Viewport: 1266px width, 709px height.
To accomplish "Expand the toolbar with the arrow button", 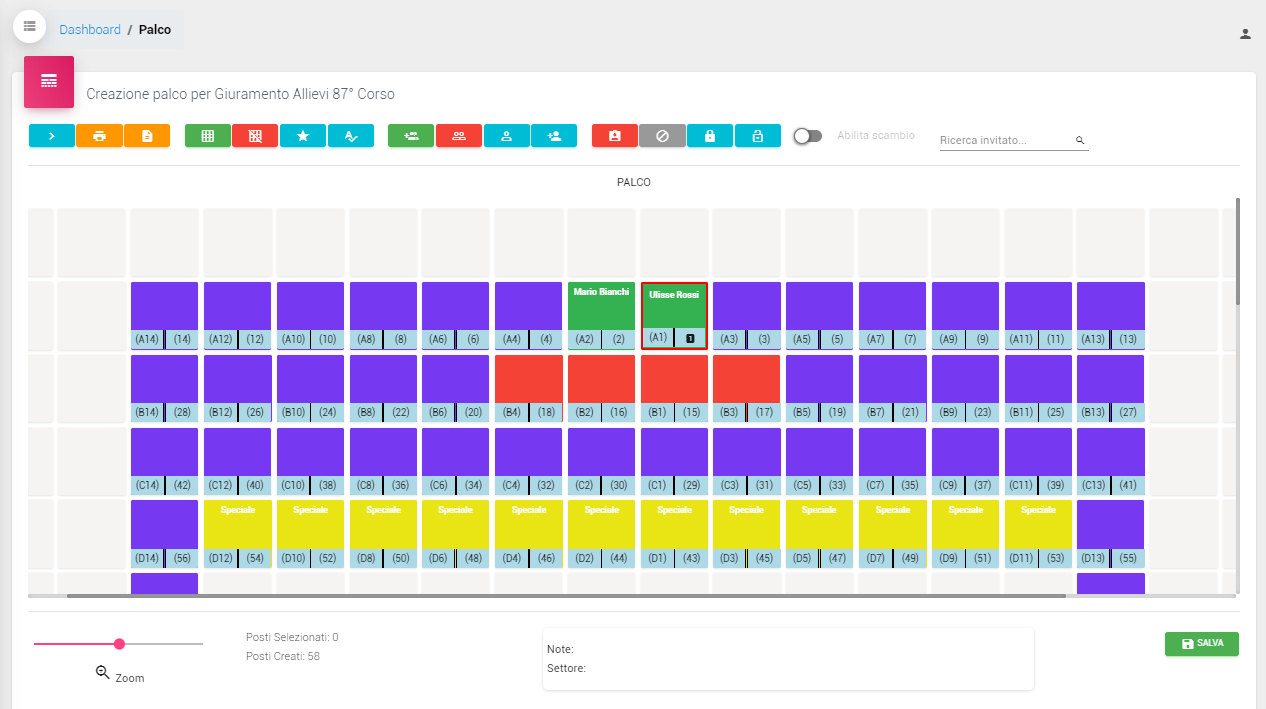I will [52, 136].
